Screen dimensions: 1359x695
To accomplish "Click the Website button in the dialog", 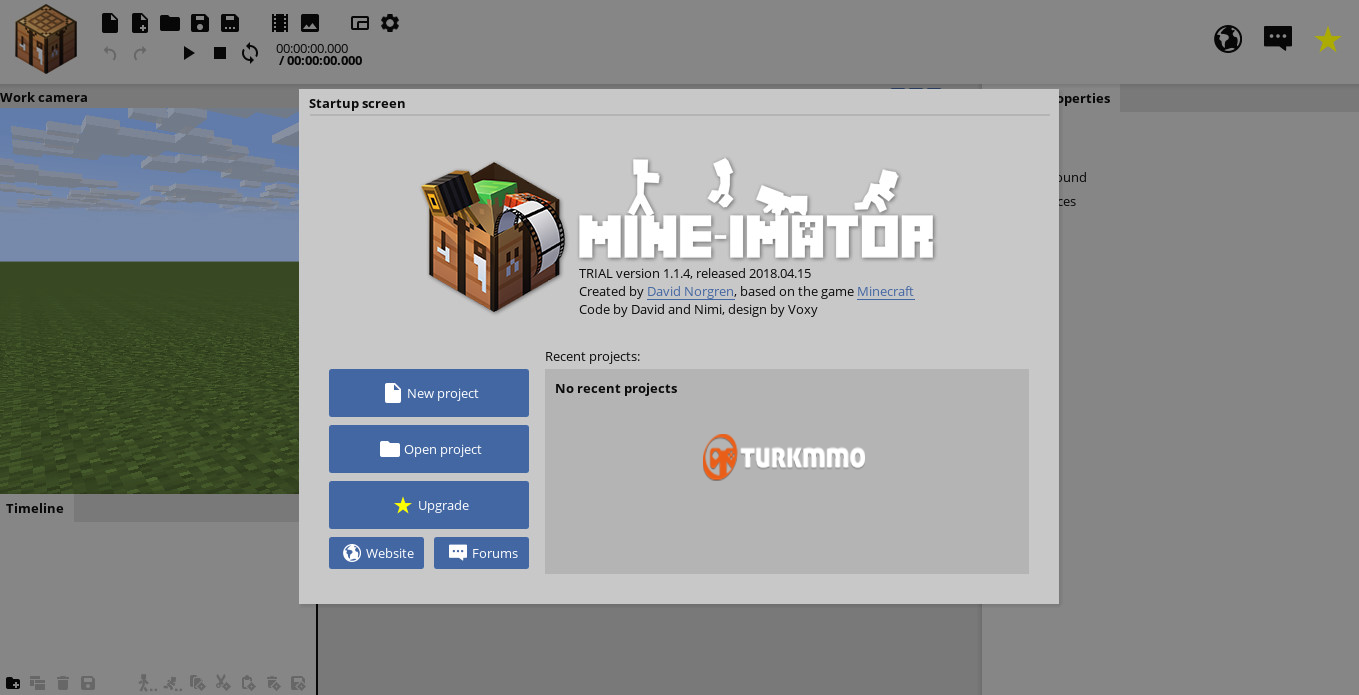I will pos(376,553).
